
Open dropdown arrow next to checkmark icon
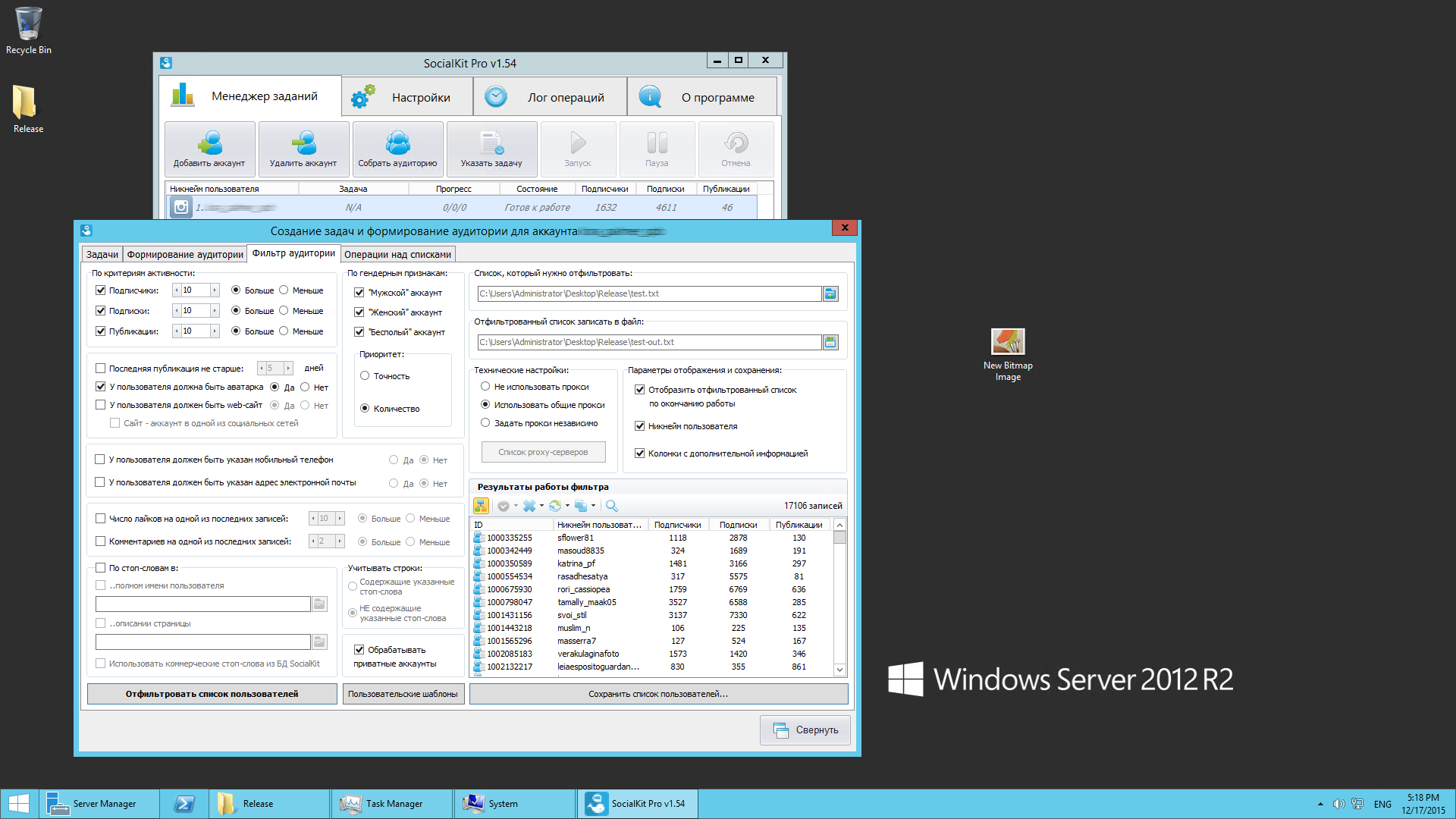(516, 506)
